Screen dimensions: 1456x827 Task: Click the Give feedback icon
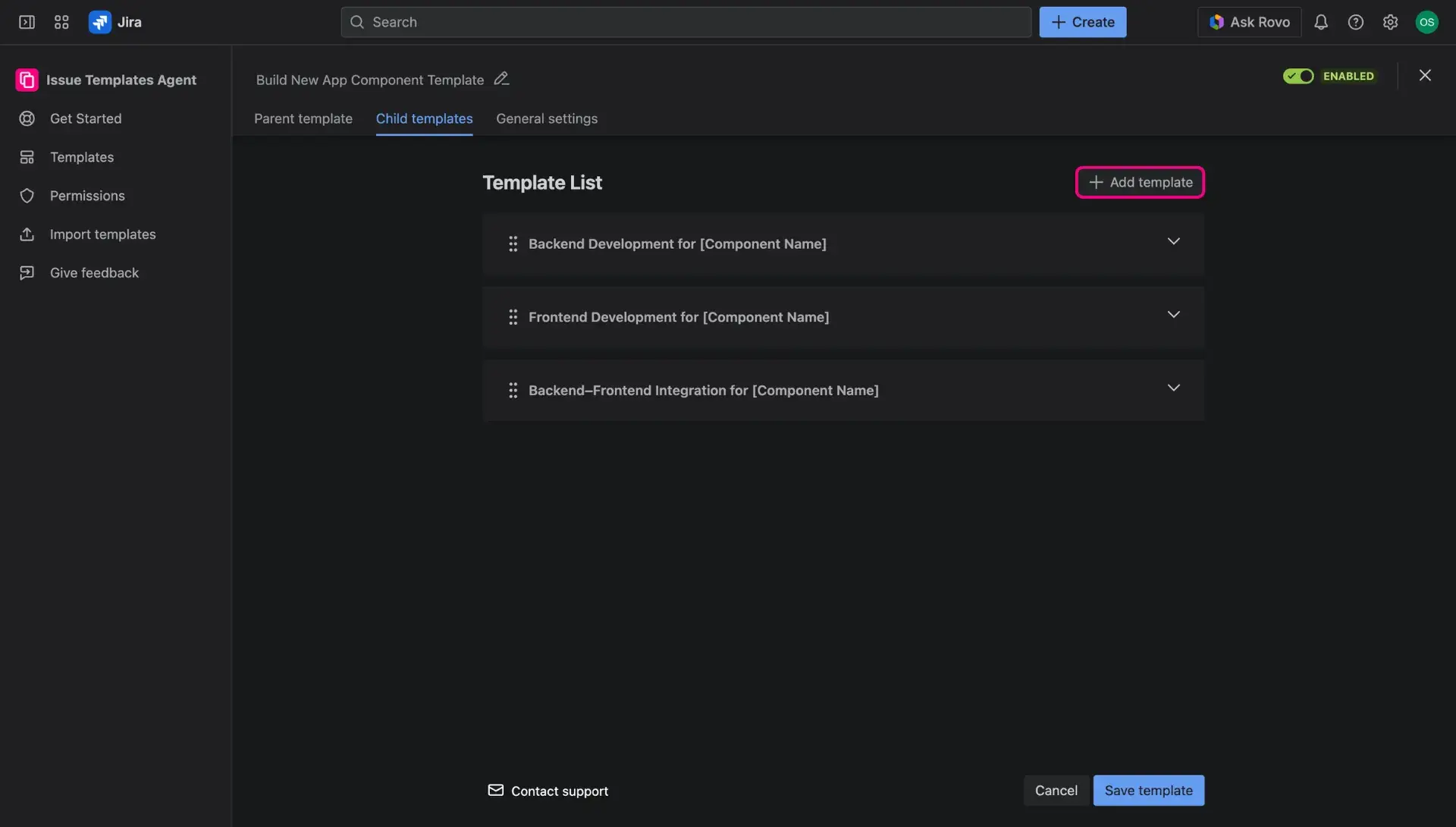27,272
